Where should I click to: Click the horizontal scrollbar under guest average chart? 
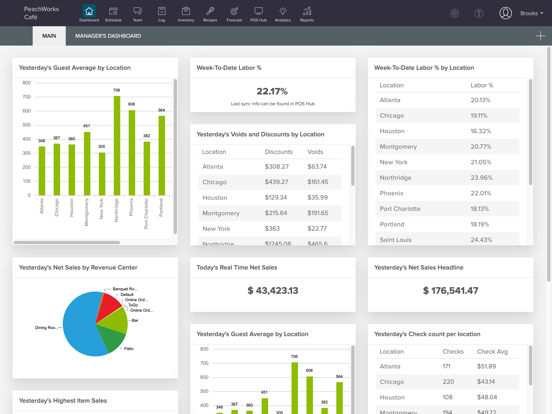pos(67,242)
